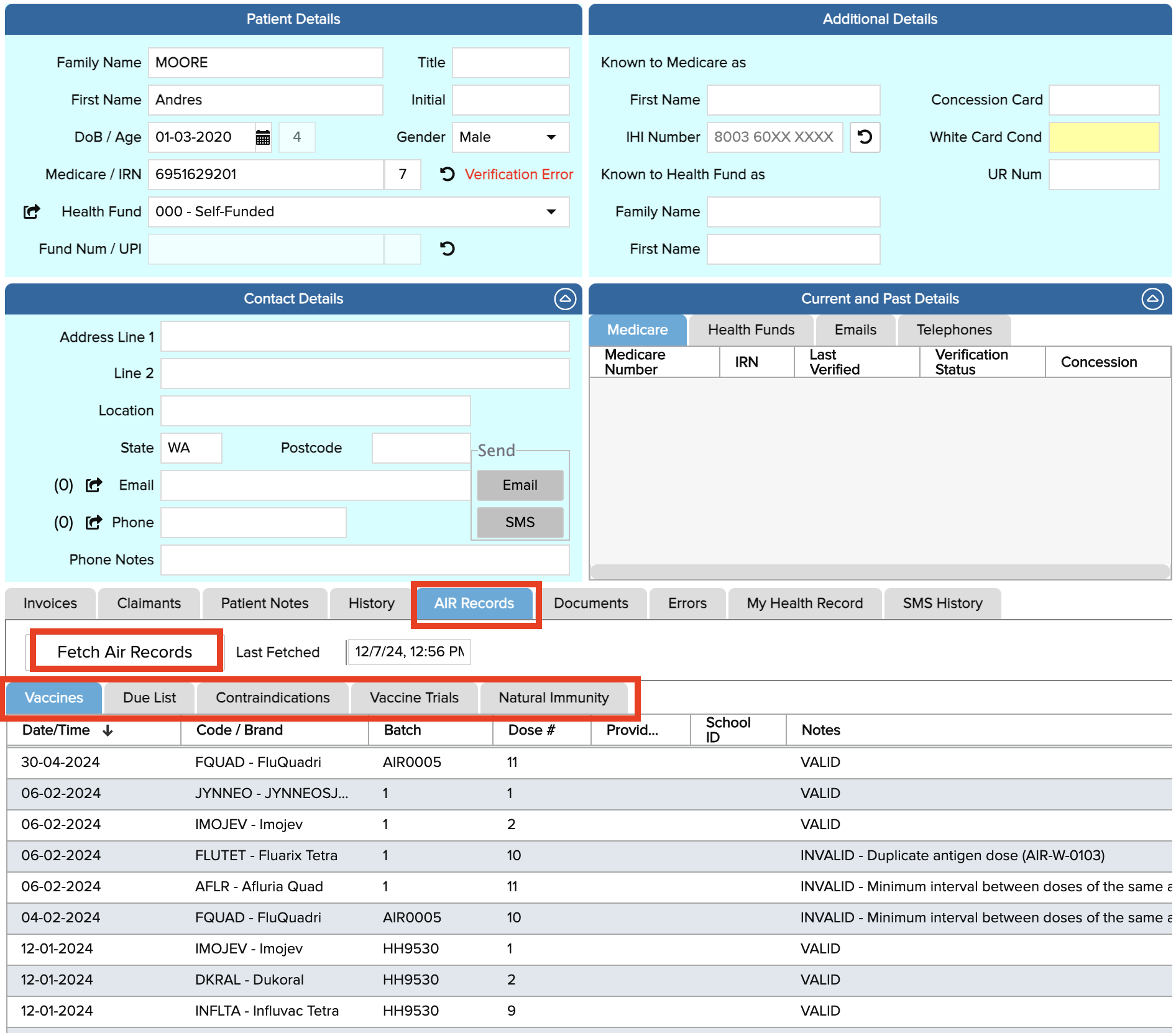Click the share icon beside Email
The image size is (1176, 1033).
pyautogui.click(x=94, y=485)
